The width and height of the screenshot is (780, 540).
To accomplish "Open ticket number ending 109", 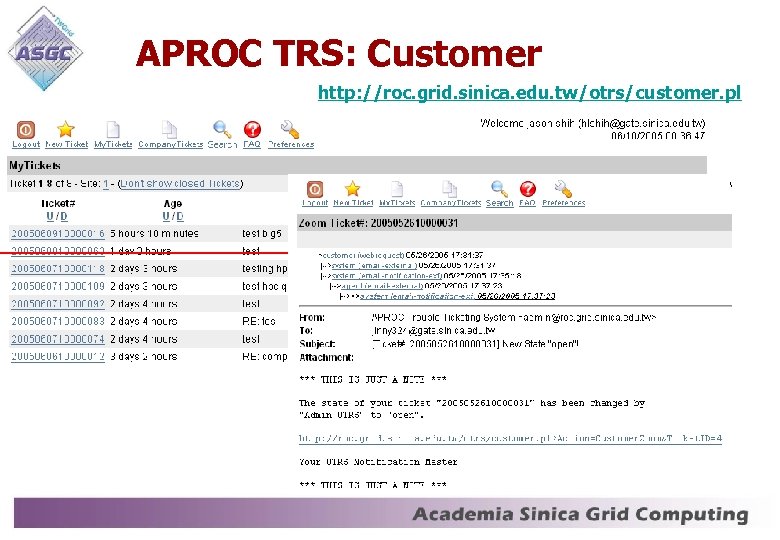I will tap(58, 286).
